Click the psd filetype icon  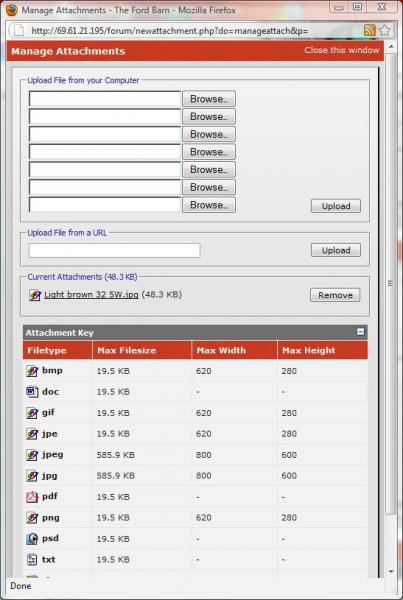[x=32, y=539]
